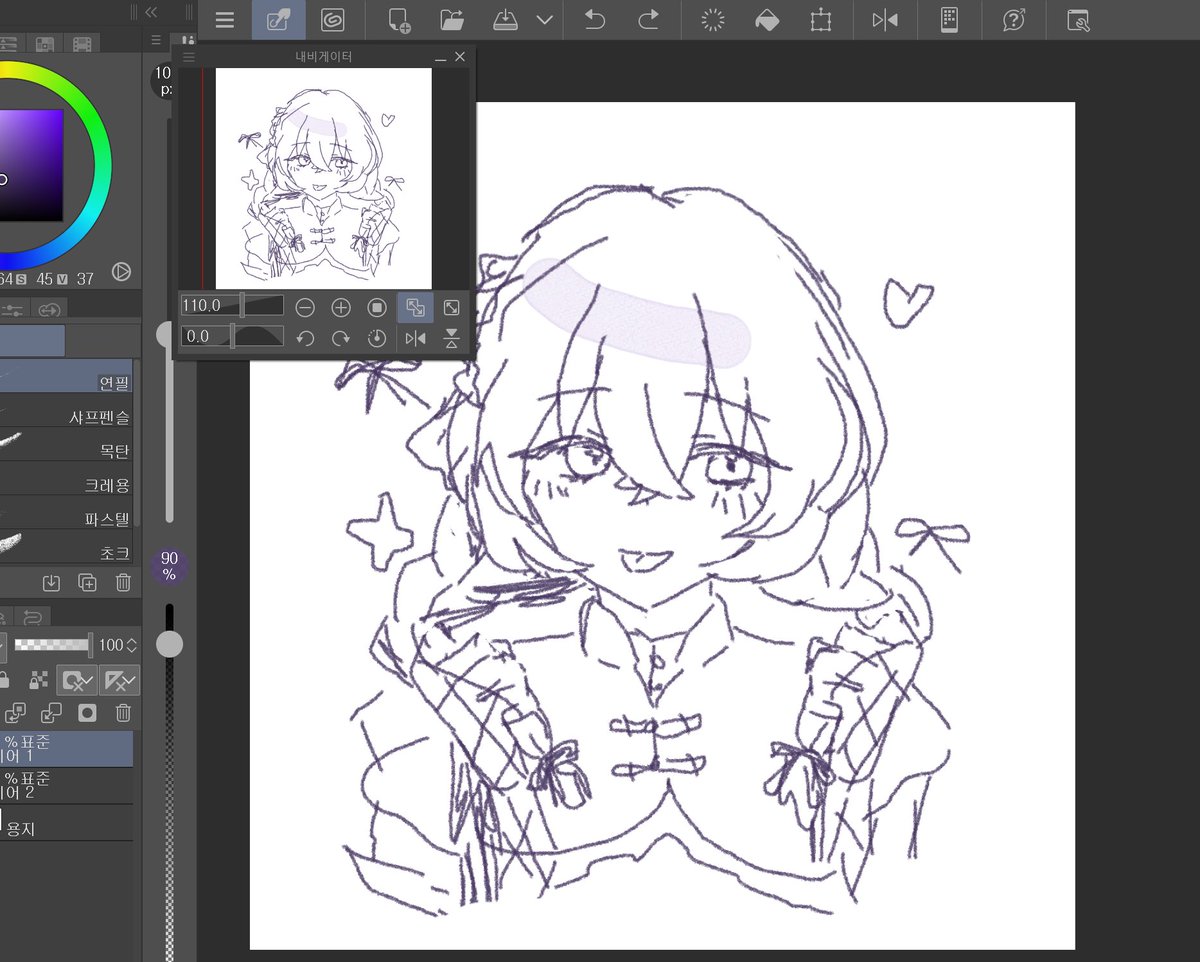The height and width of the screenshot is (962, 1200).
Task: Select layer 2 in layer list
Action: 66,785
